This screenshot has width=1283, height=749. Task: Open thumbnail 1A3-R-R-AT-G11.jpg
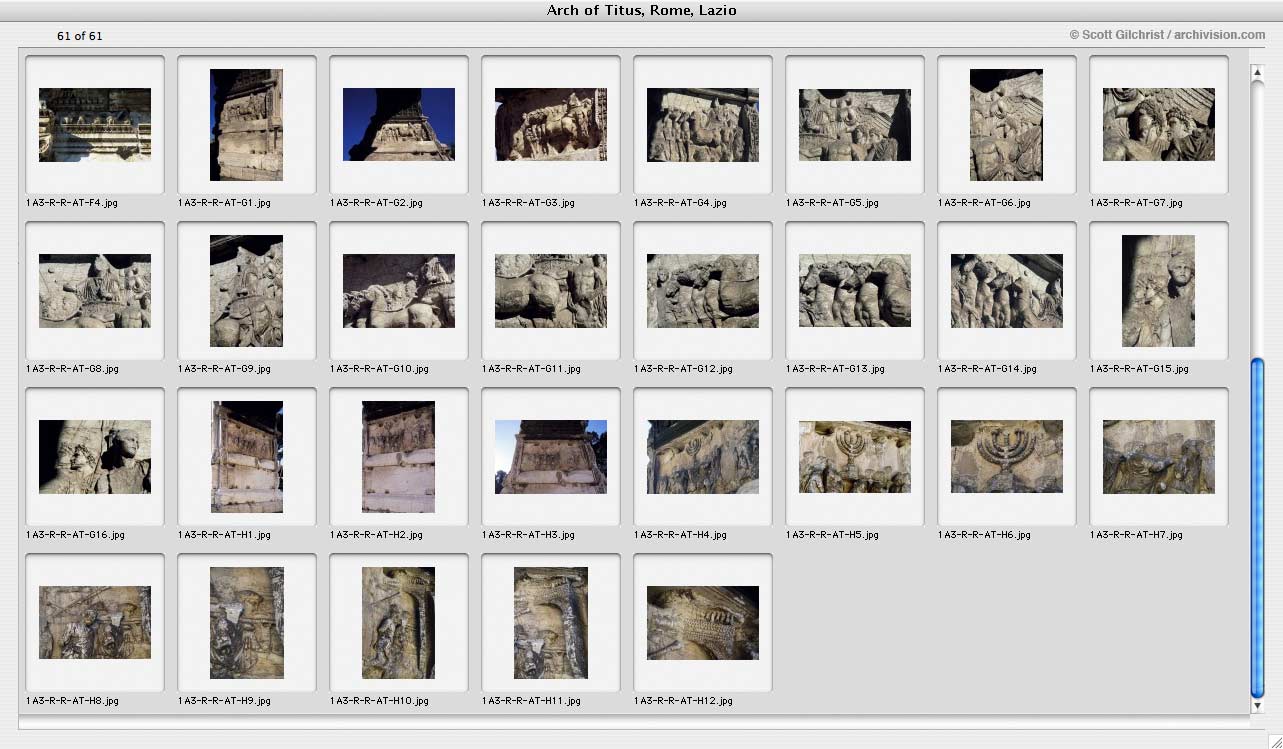click(x=551, y=291)
